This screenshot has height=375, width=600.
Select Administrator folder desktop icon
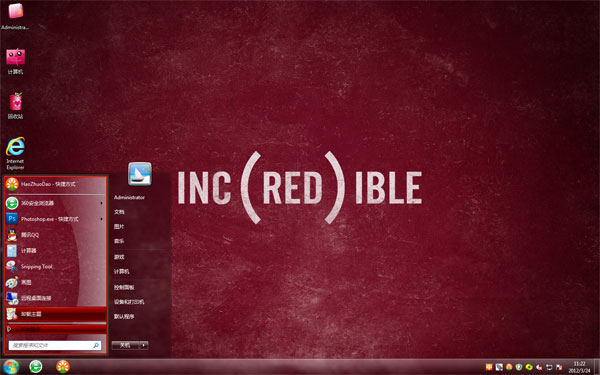(15, 16)
